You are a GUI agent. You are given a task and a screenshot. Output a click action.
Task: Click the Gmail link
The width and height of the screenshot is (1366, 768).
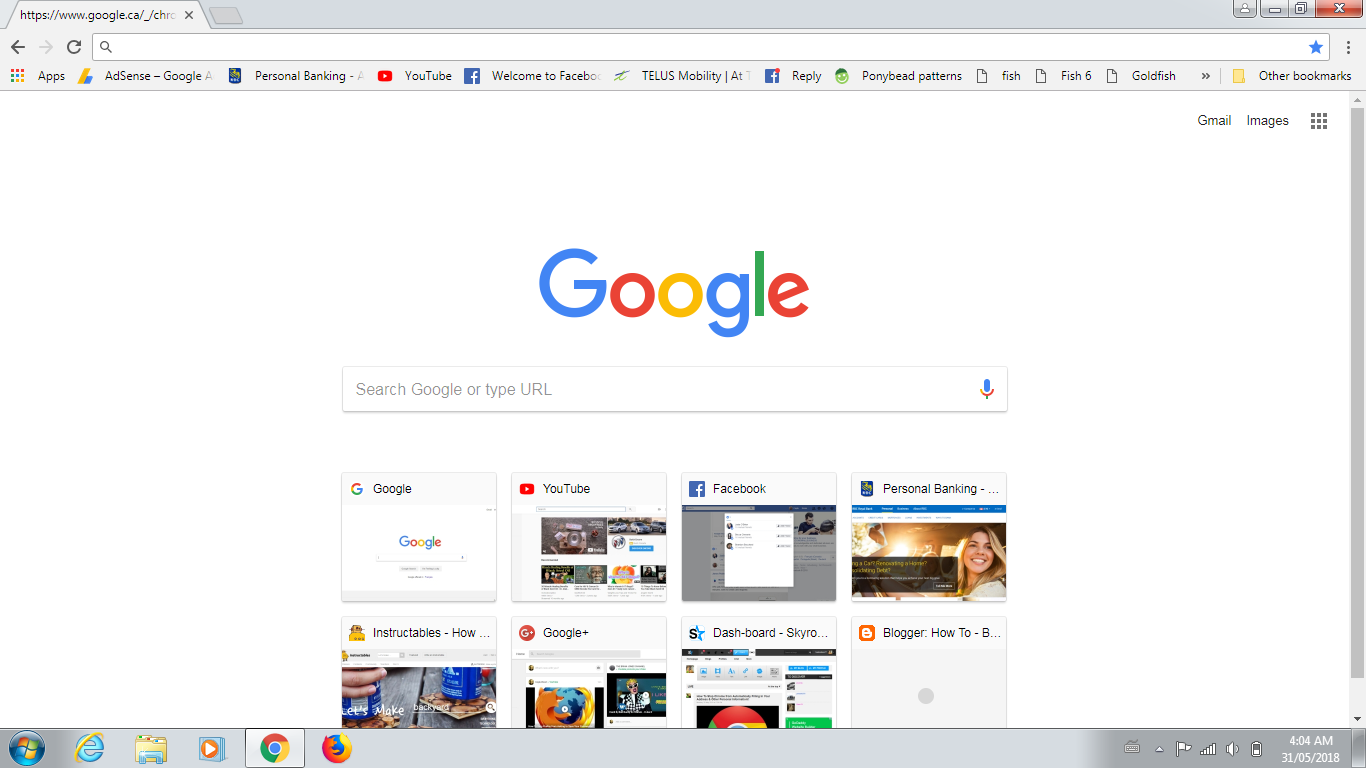click(x=1214, y=121)
